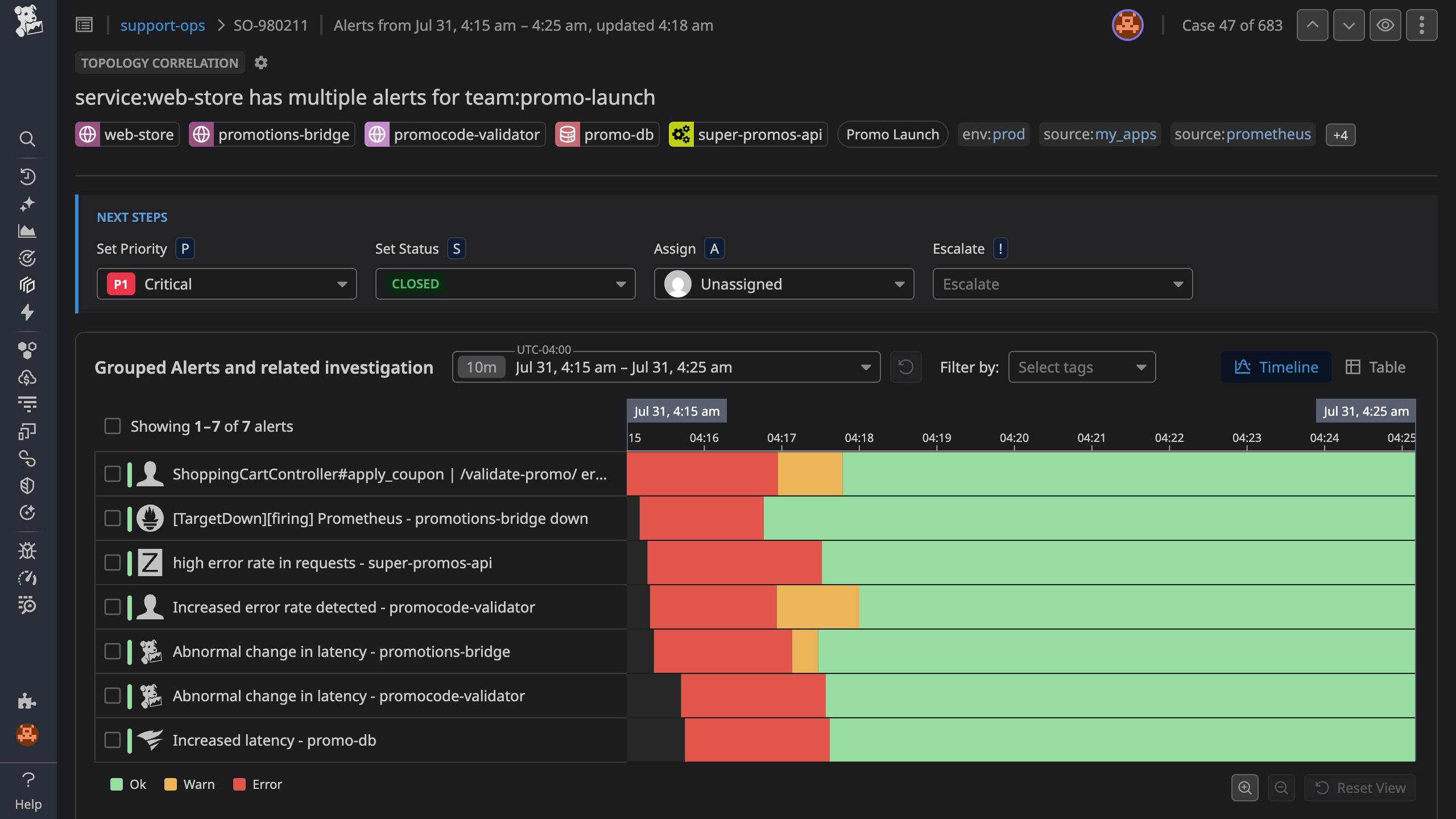Click the gauge/speedometer icon near sidebar bottom
1456x819 pixels.
27,577
